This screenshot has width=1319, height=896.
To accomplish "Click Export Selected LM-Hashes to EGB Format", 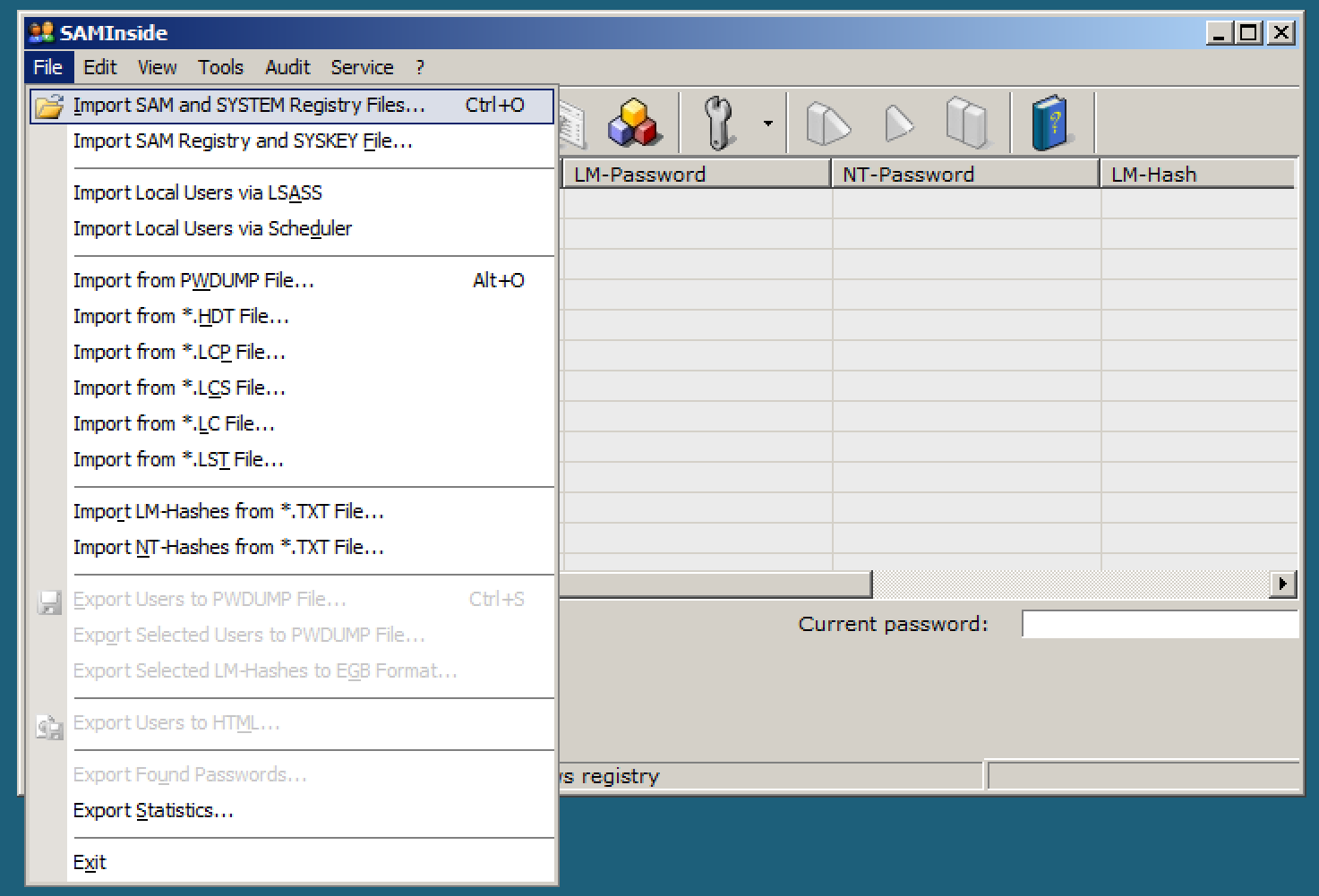I will click(x=292, y=671).
